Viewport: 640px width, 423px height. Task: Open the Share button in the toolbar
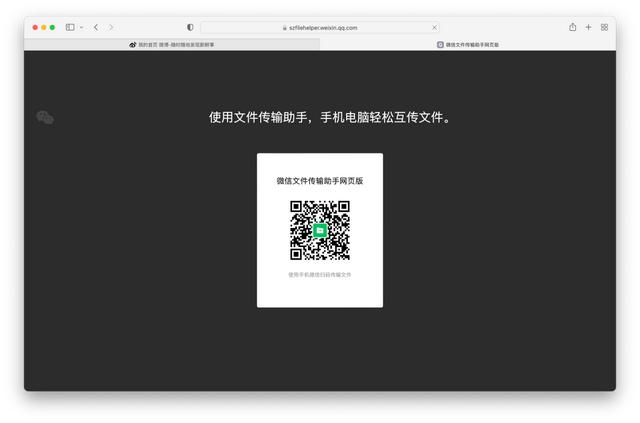[573, 27]
